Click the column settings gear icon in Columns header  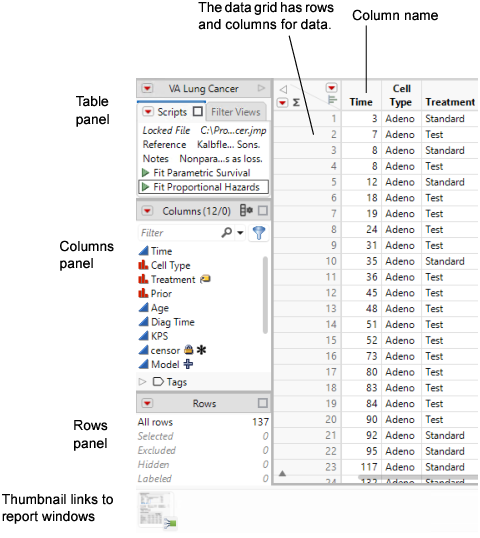[x=246, y=210]
